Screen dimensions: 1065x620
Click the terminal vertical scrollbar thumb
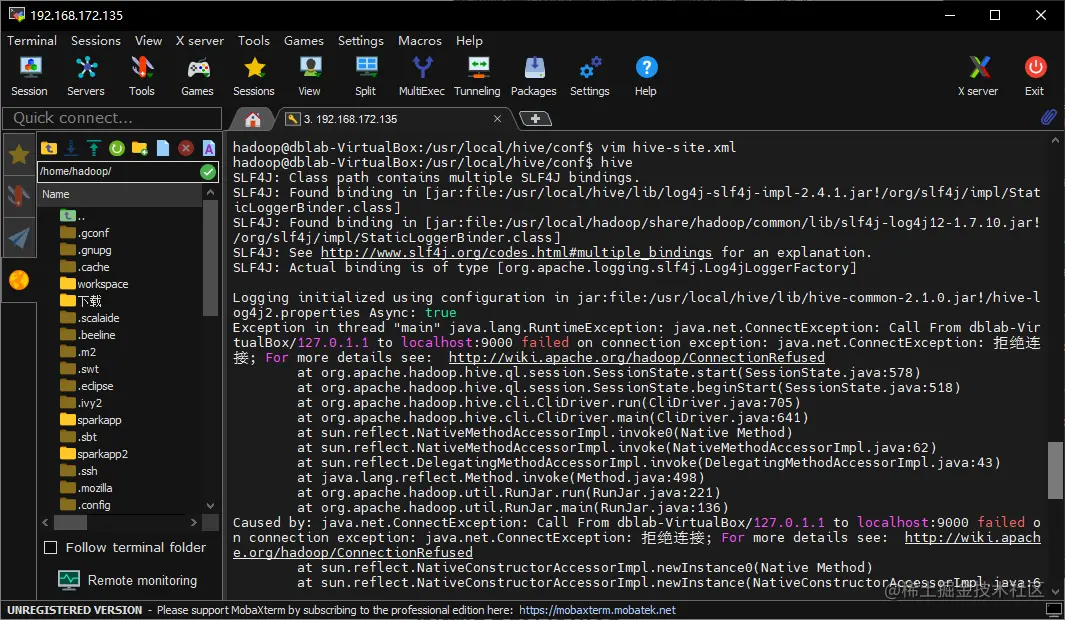[x=1055, y=470]
